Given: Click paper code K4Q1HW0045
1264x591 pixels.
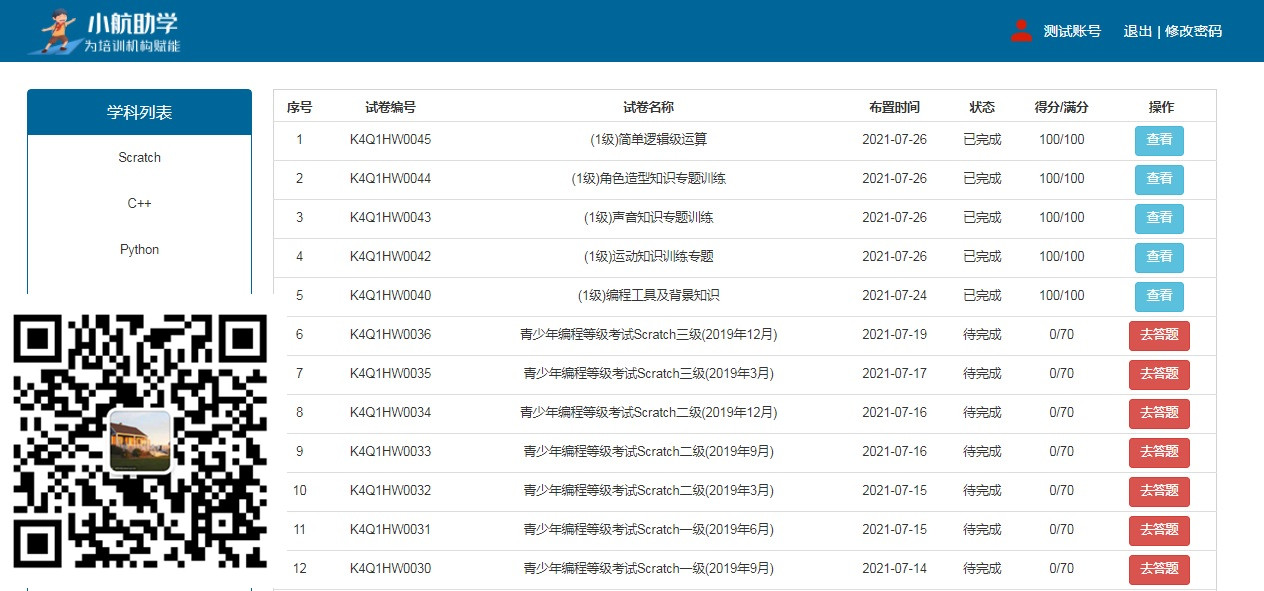Looking at the screenshot, I should [390, 140].
